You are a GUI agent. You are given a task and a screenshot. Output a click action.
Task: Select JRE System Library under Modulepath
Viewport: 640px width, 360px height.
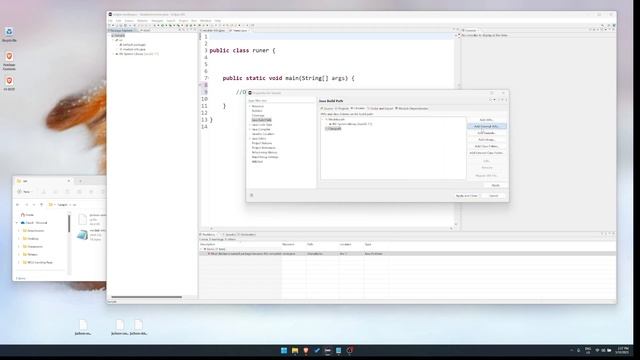(352, 124)
